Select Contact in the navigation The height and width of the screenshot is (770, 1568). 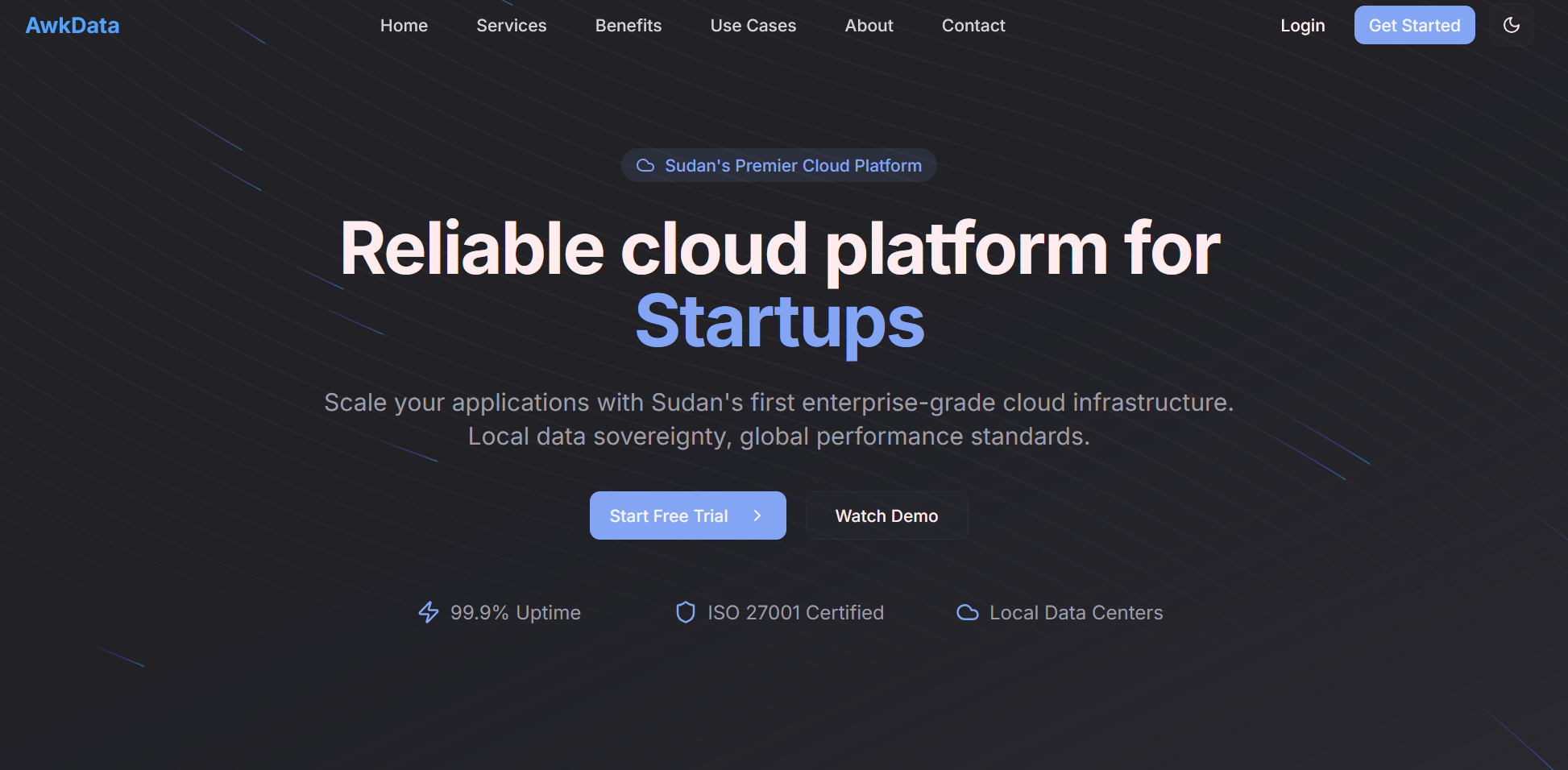[973, 25]
